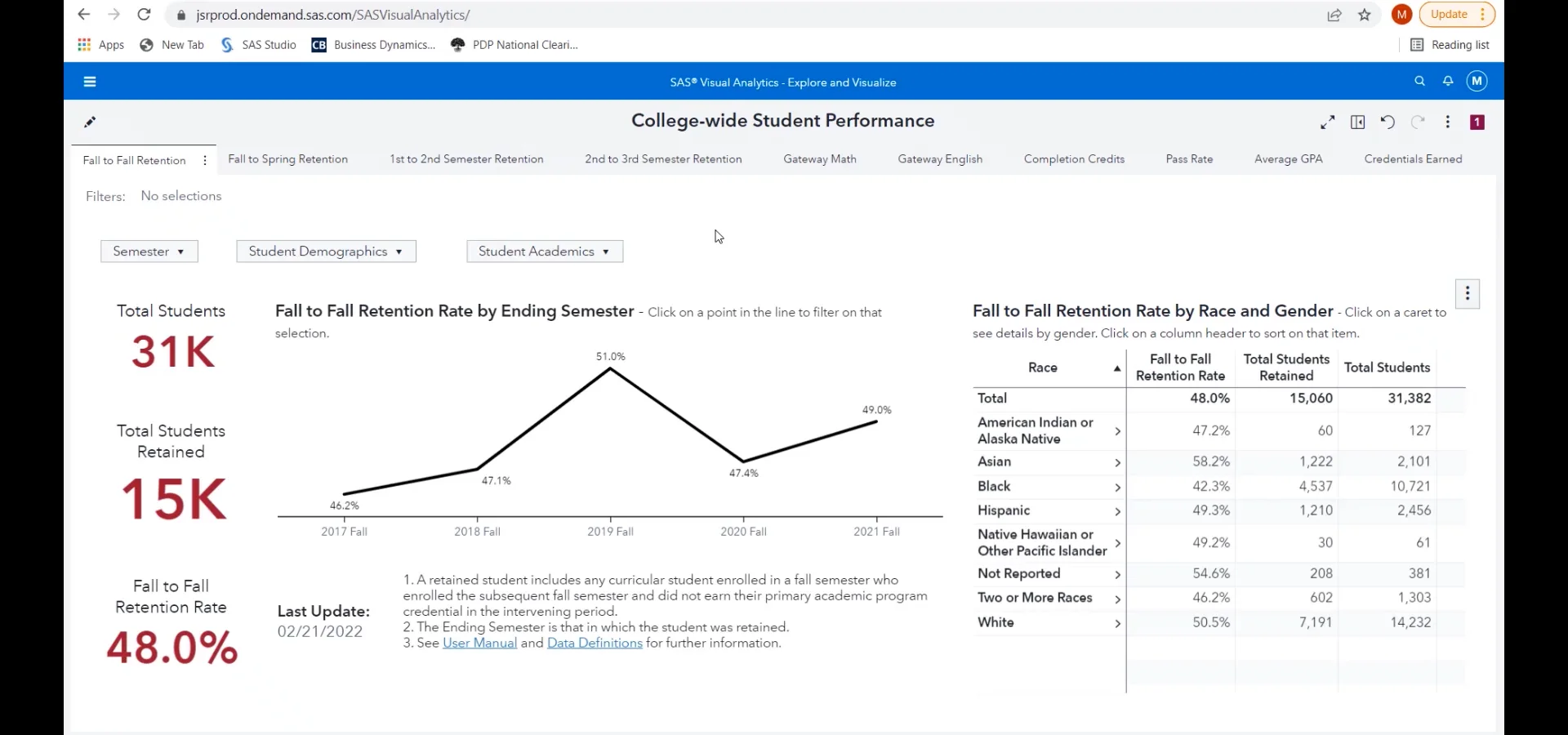Open the Student Academics dropdown
Viewport: 1568px width, 735px height.
coord(545,252)
